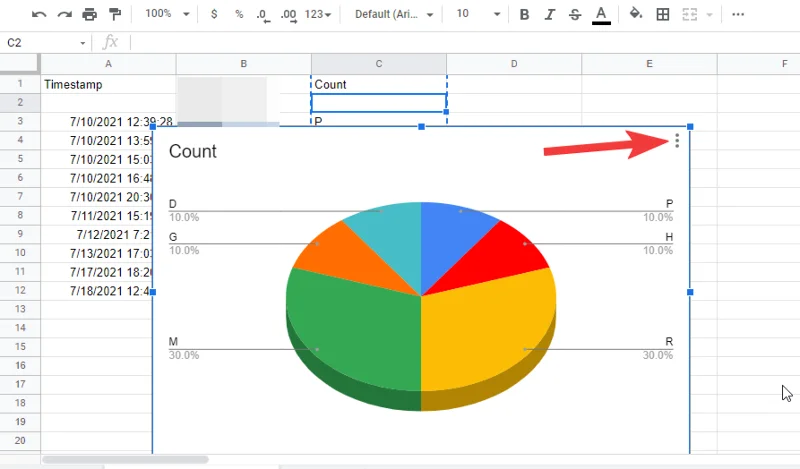Click the D 10.0% data label
This screenshot has width=800, height=469.
click(184, 210)
